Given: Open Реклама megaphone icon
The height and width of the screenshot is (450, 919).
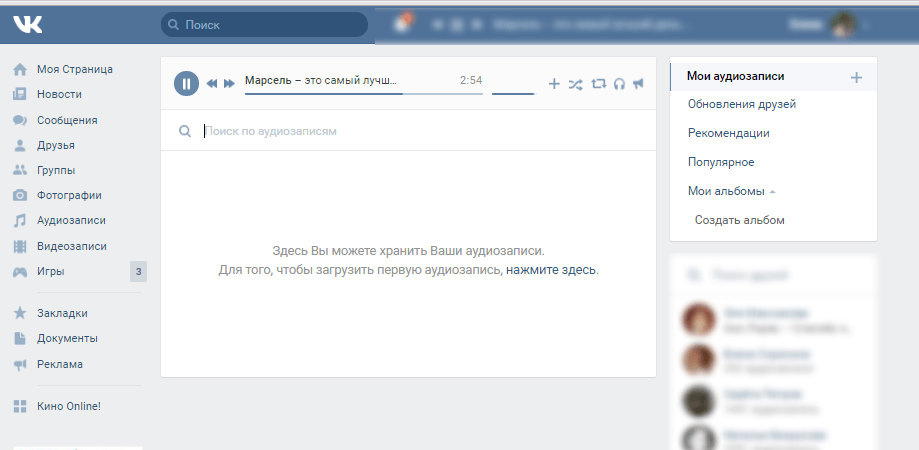Looking at the screenshot, I should [x=20, y=364].
